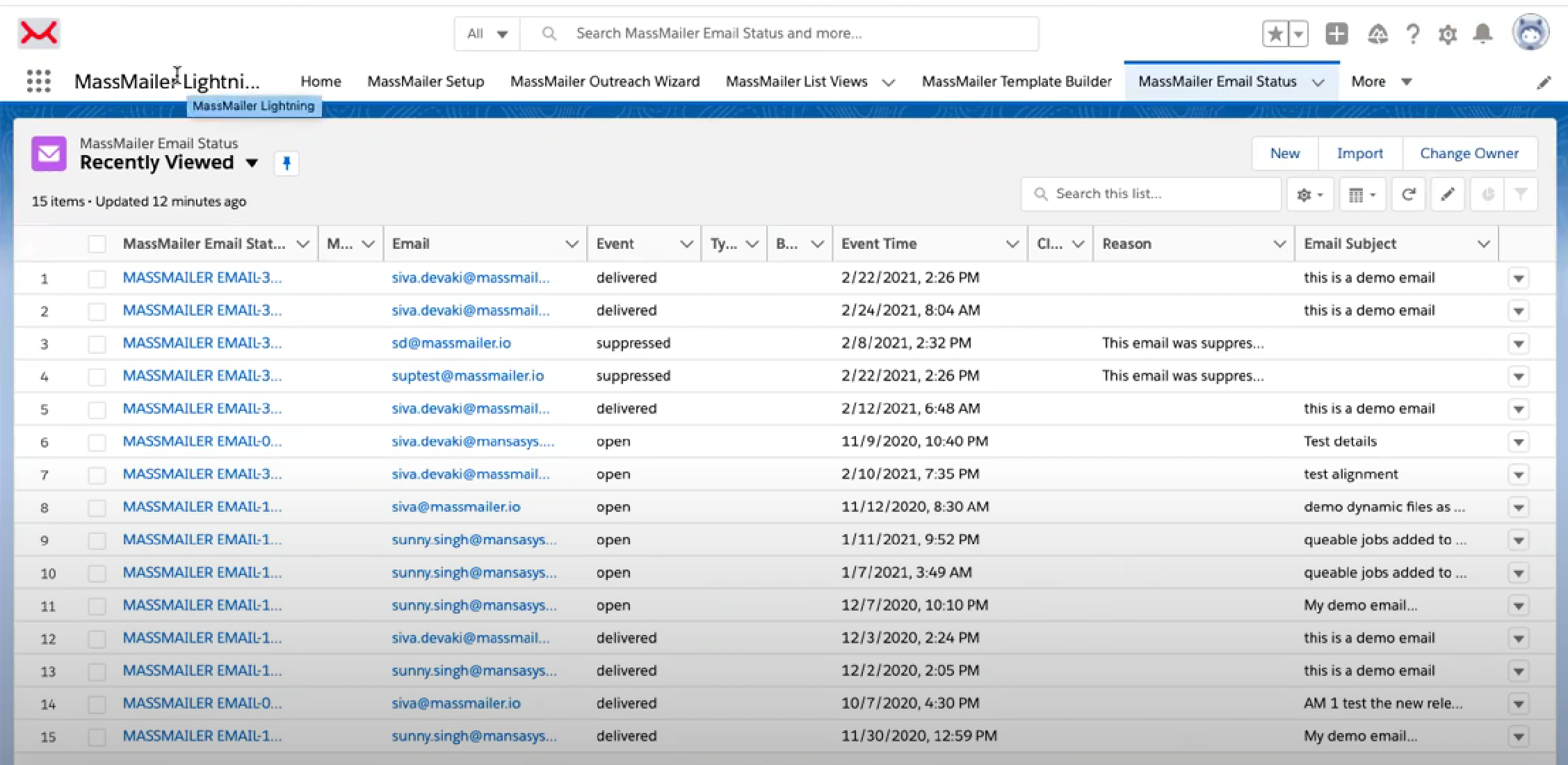The image size is (1568, 765).
Task: Open Event column header menu chevron
Action: coord(686,244)
